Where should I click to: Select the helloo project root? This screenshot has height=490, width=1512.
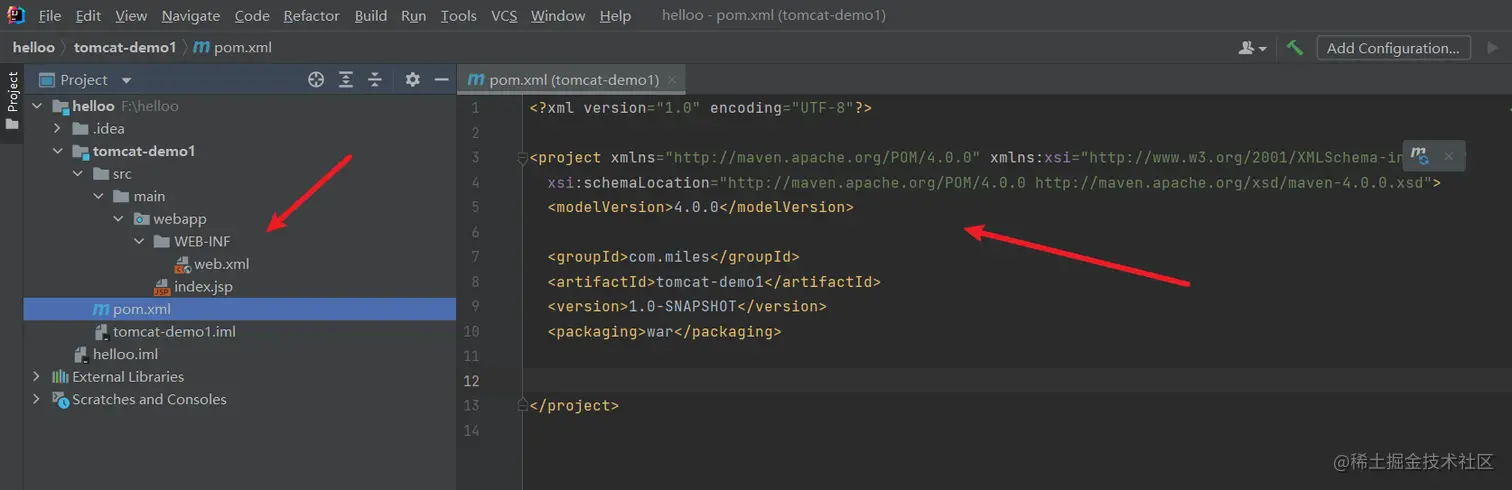[x=93, y=106]
